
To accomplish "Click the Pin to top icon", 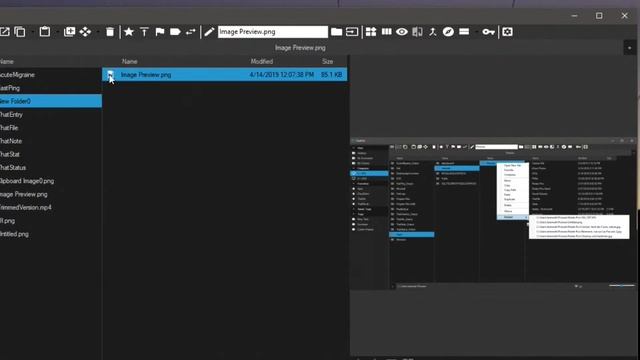I will pyautogui.click(x=144, y=32).
